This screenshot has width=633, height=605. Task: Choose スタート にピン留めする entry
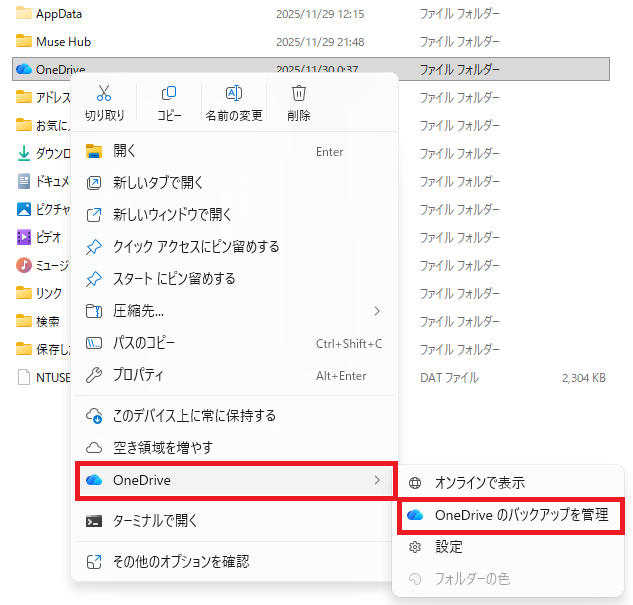pyautogui.click(x=174, y=279)
